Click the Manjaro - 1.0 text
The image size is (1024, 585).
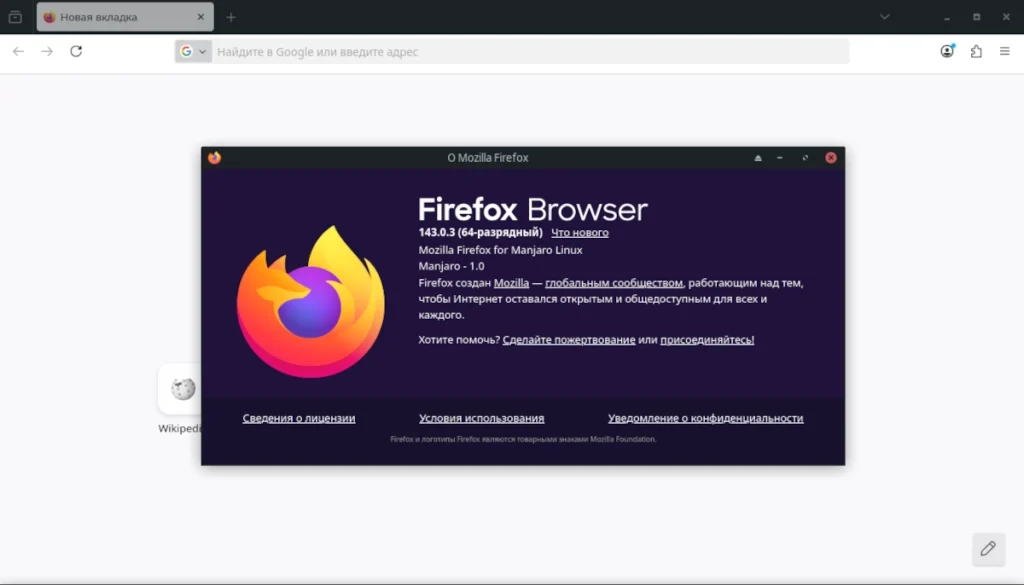[451, 266]
